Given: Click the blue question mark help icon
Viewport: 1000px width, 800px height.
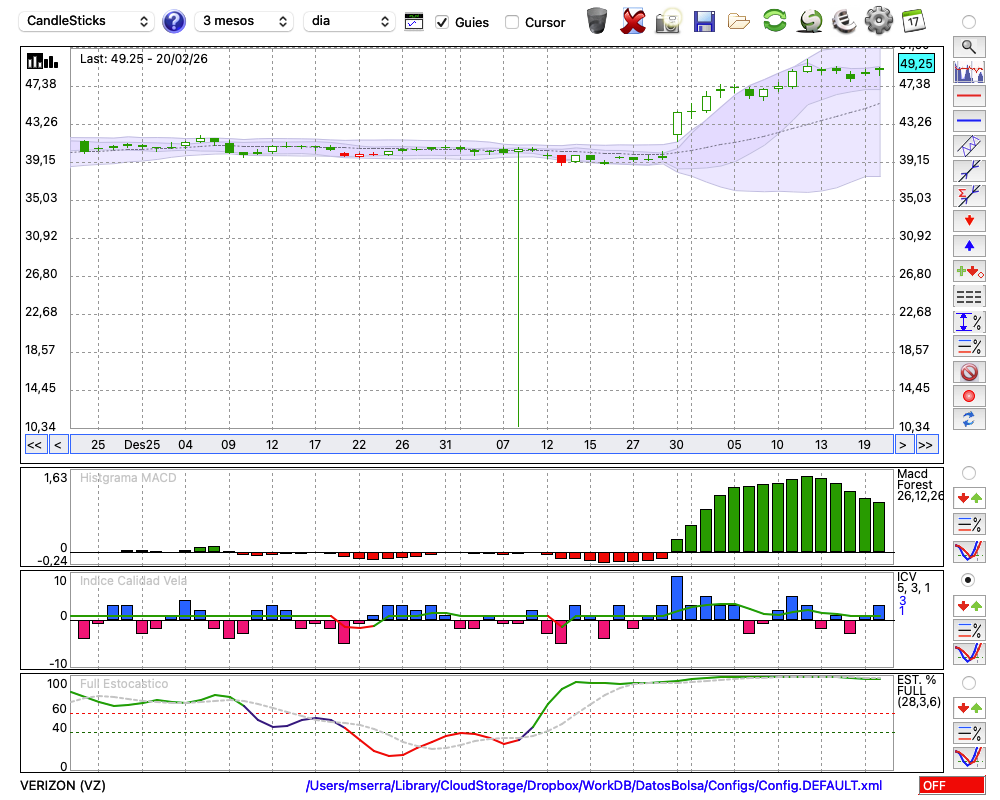Looking at the screenshot, I should pyautogui.click(x=174, y=21).
